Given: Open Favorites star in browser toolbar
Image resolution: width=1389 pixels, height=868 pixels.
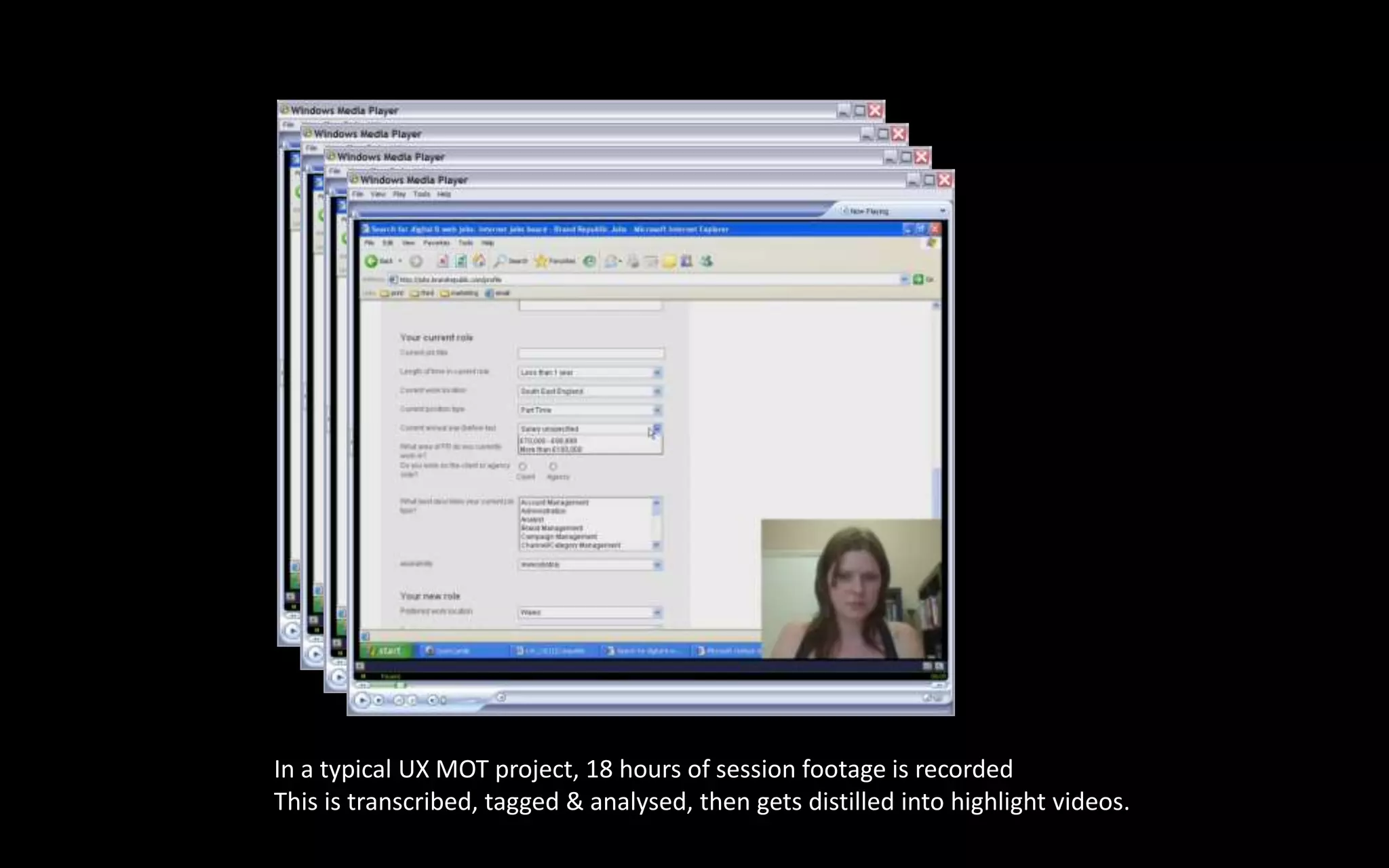Looking at the screenshot, I should click(x=541, y=261).
